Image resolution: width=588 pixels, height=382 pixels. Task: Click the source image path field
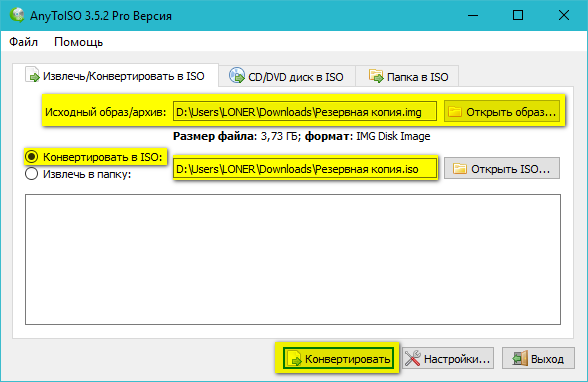pos(304,112)
